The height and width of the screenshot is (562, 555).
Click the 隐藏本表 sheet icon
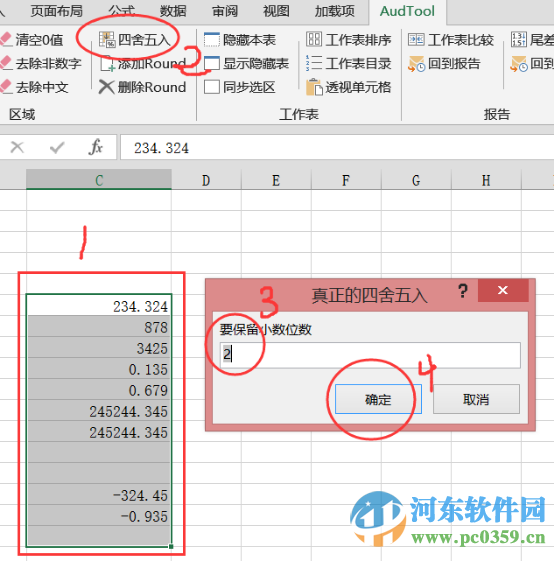212,39
